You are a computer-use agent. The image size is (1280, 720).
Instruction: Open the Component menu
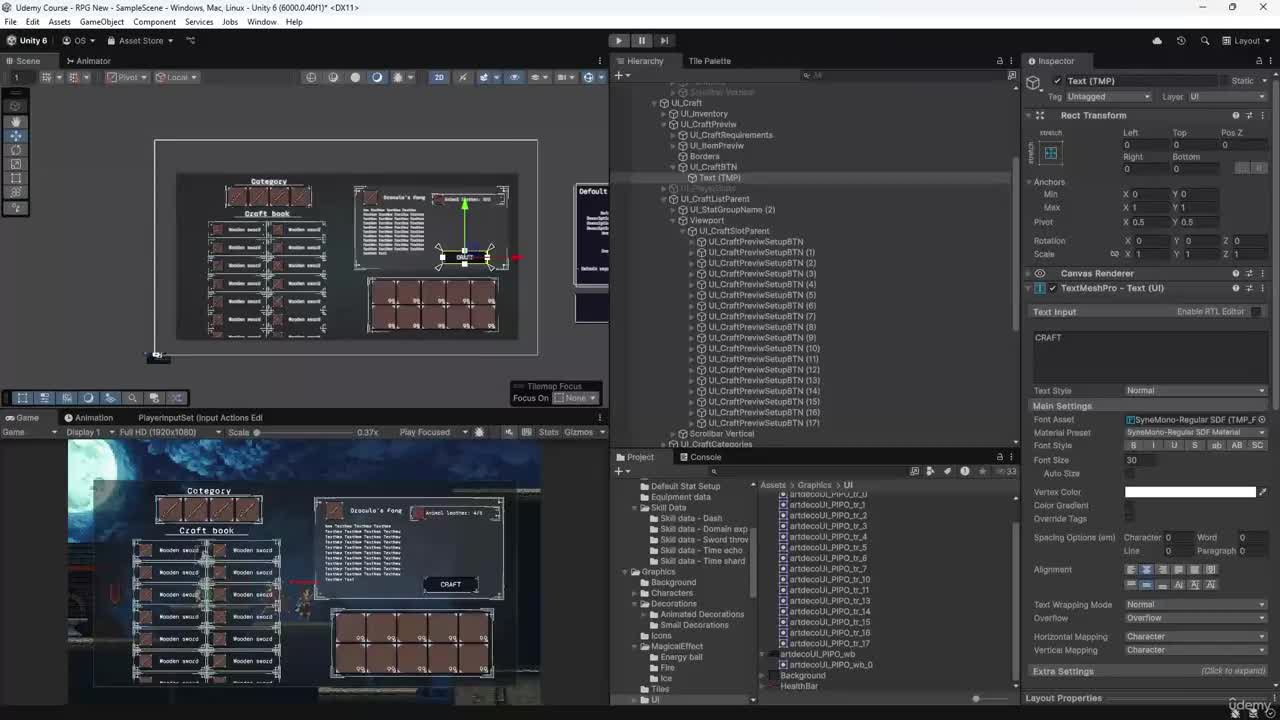[154, 22]
